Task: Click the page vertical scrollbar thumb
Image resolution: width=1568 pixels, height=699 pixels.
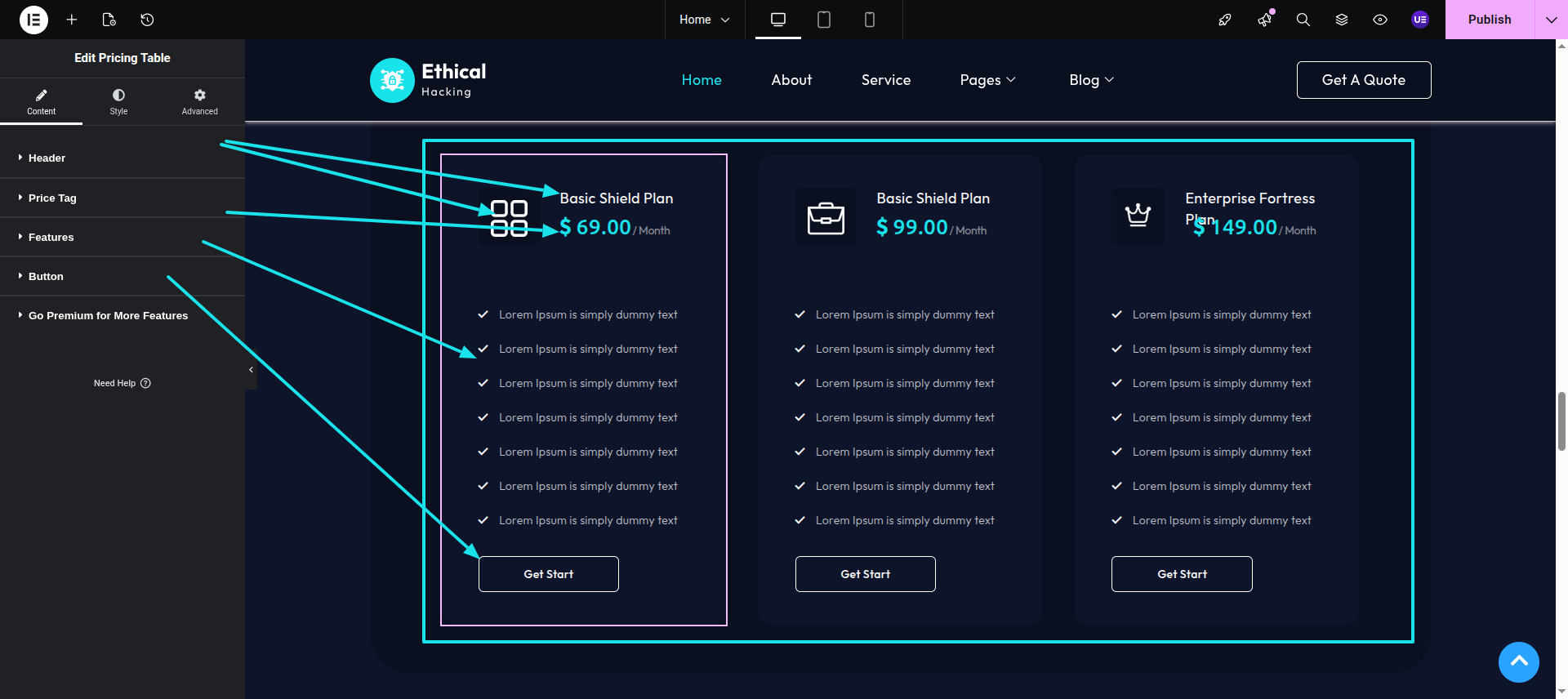Action: pyautogui.click(x=1561, y=421)
